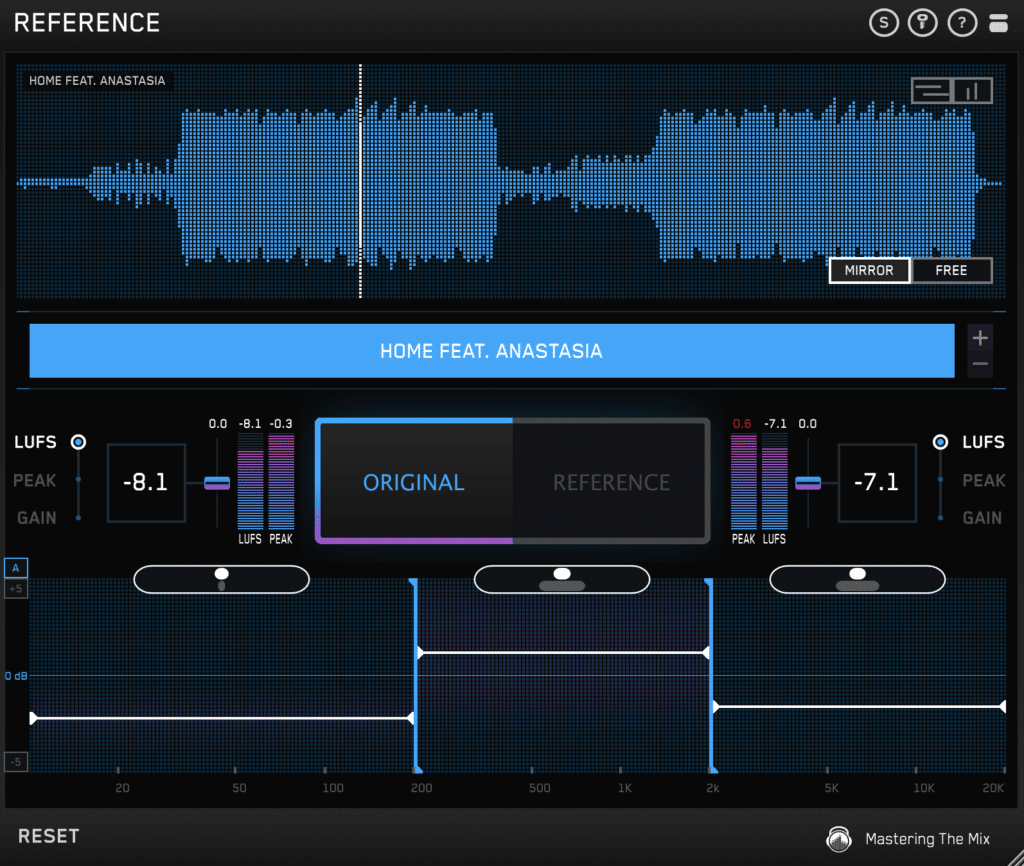1024x866 pixels.
Task: Add a reference track with plus icon
Action: point(980,338)
